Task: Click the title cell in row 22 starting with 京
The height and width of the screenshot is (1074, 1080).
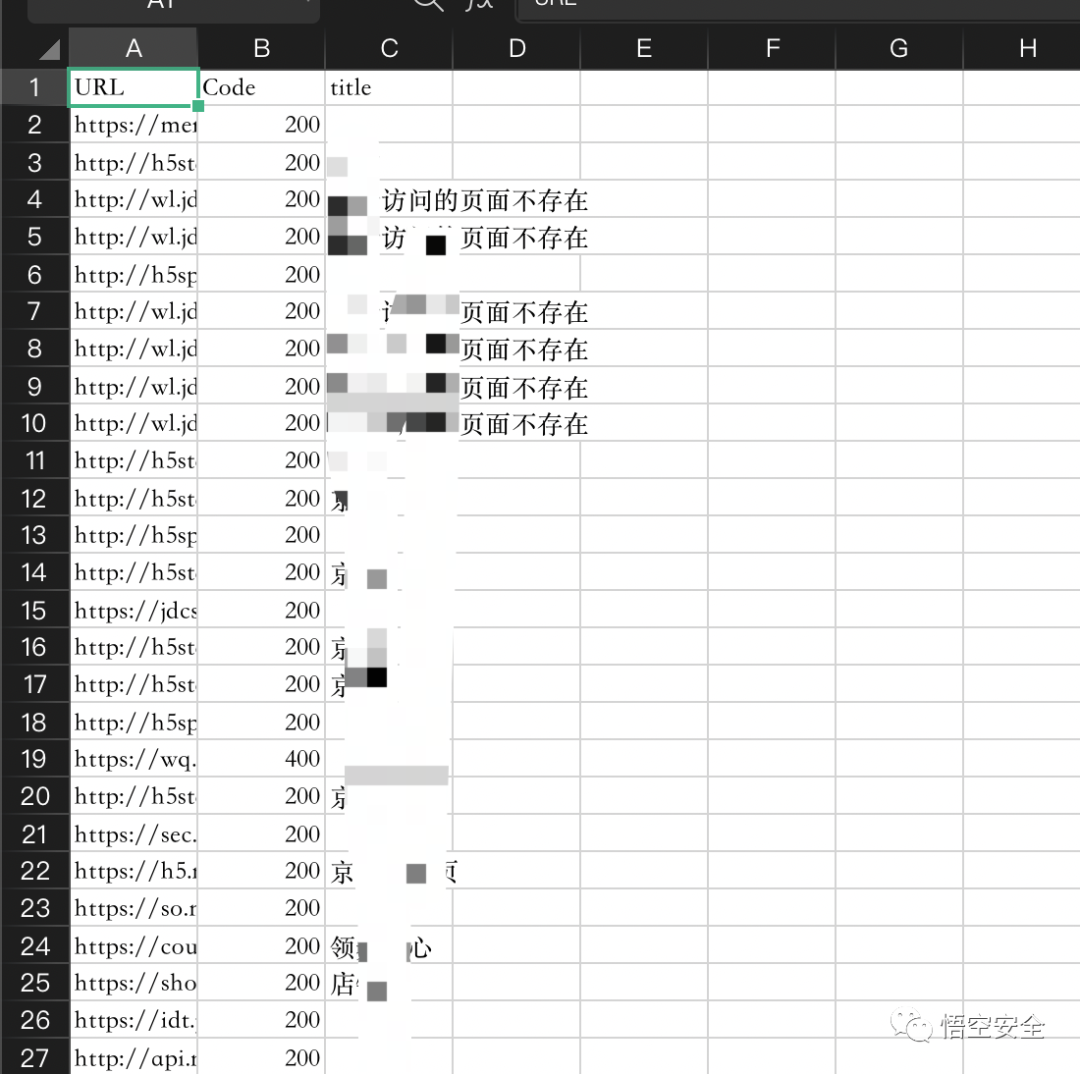Action: [389, 871]
